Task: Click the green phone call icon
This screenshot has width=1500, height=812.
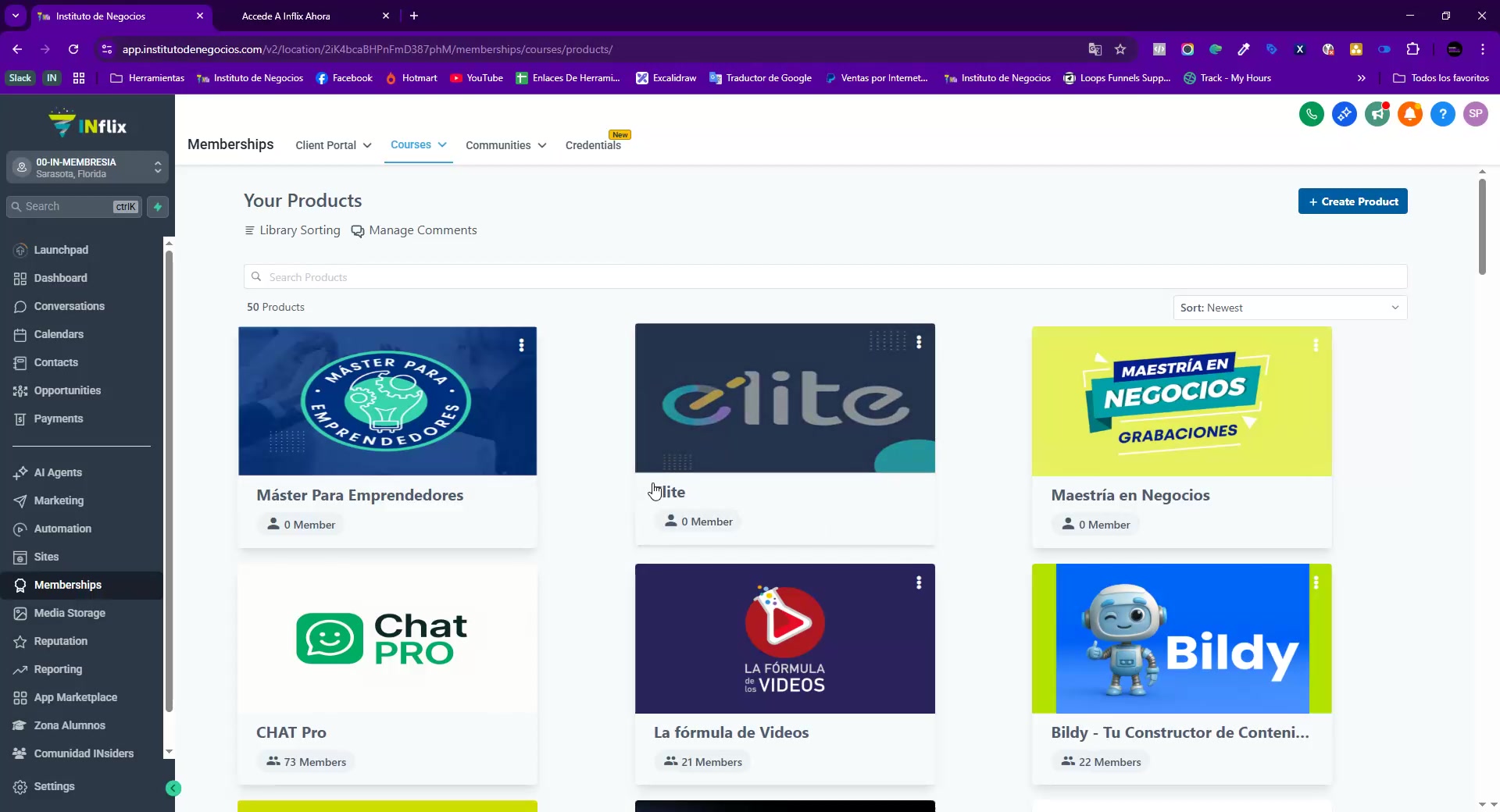Action: 1311,114
